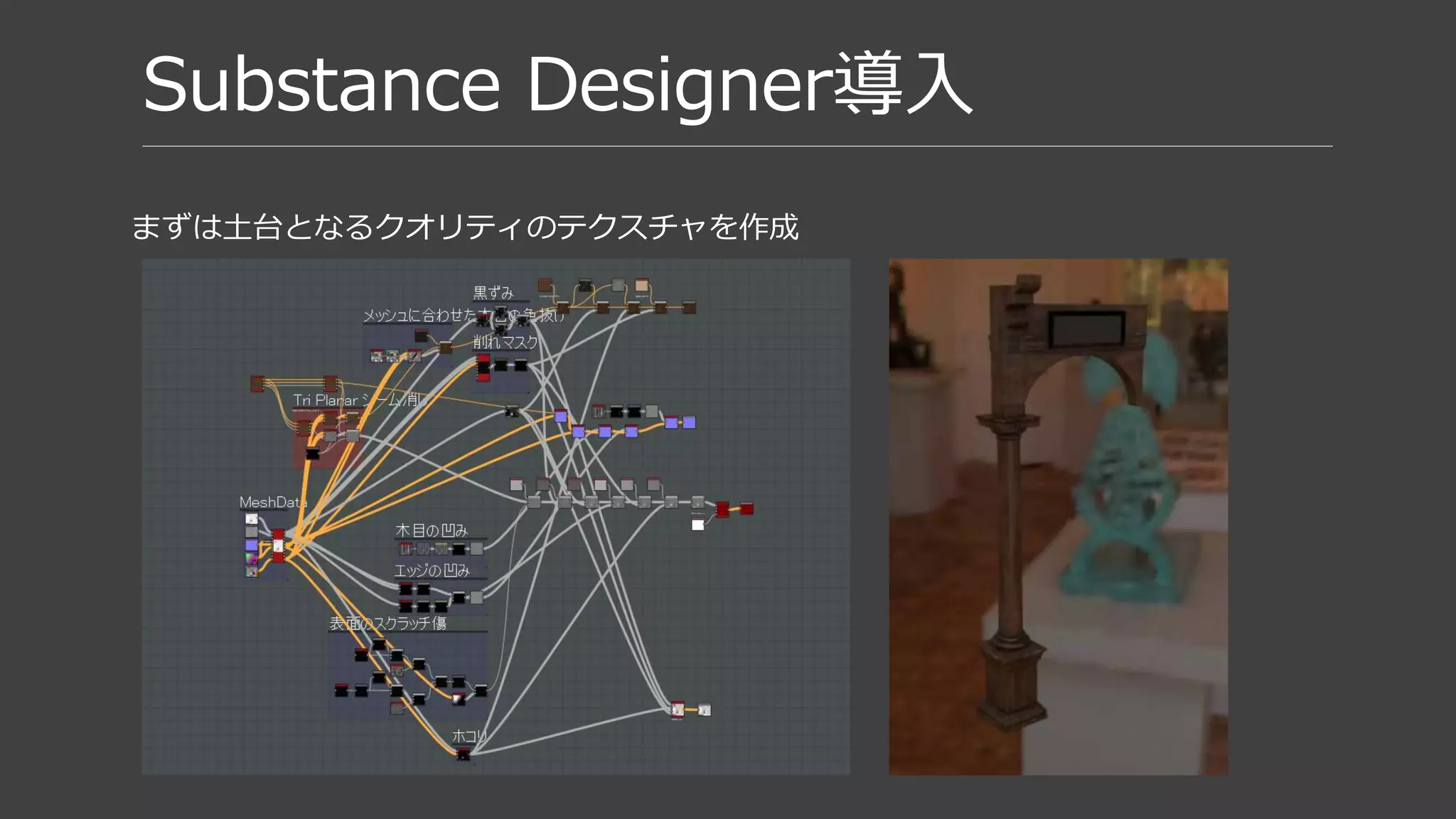Click the 黒ずみ frame title
Image resolution: width=1456 pixels, height=819 pixels.
[x=493, y=292]
